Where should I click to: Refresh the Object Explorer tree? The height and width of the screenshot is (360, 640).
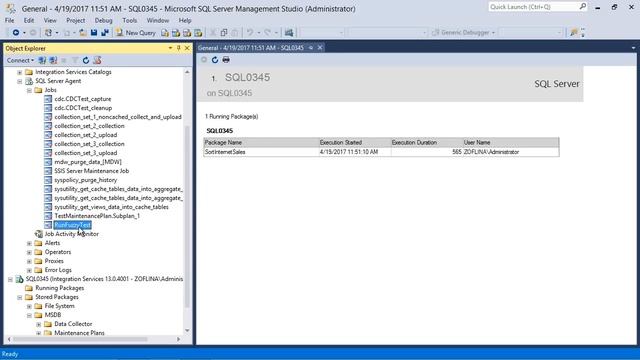(86, 60)
